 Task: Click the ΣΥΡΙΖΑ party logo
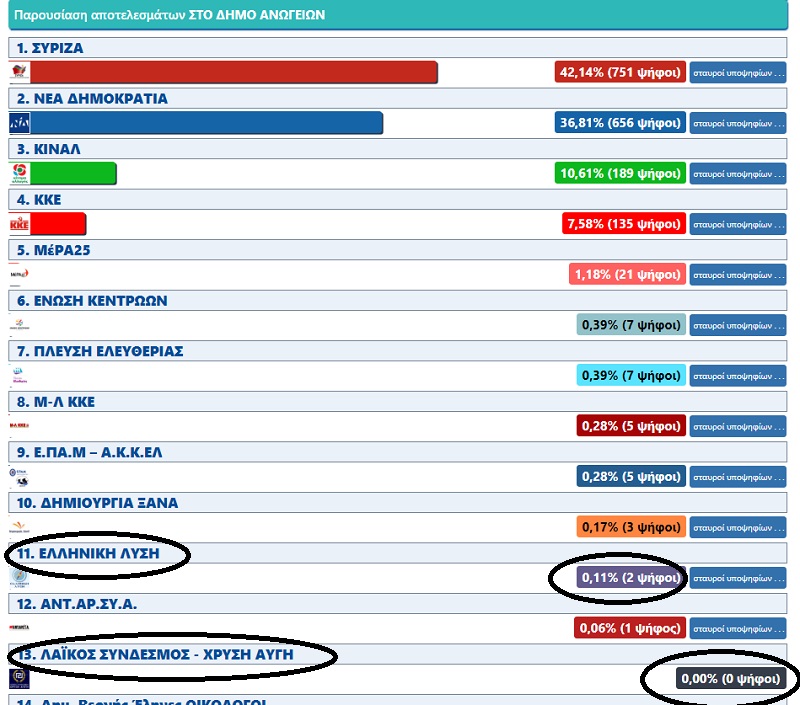point(20,72)
